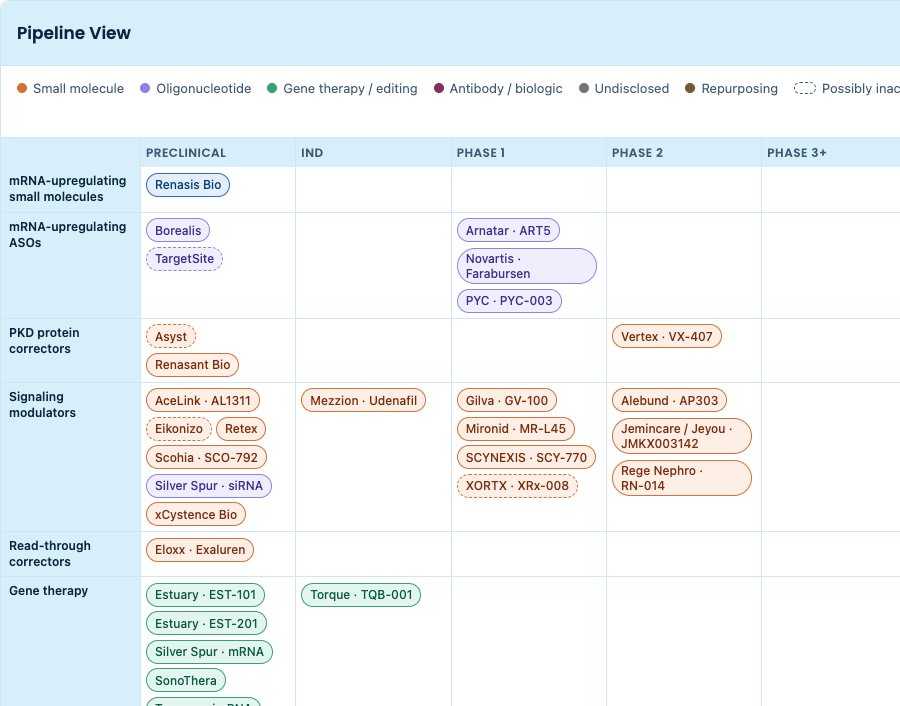Open the dashed XORTX · XRx-008 chip
The height and width of the screenshot is (706, 900).
pyautogui.click(x=517, y=486)
